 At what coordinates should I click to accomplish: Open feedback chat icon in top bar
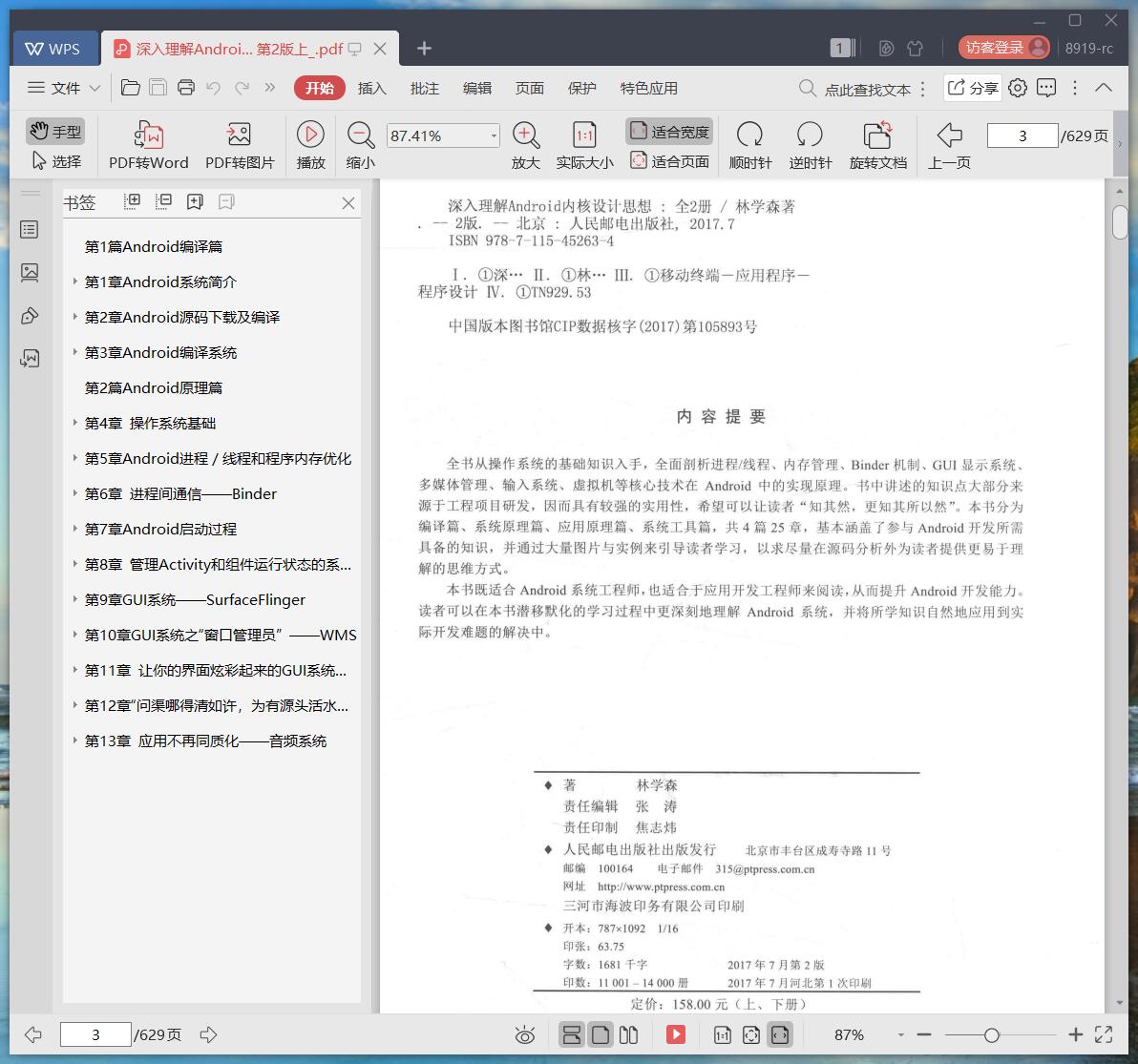1046,88
